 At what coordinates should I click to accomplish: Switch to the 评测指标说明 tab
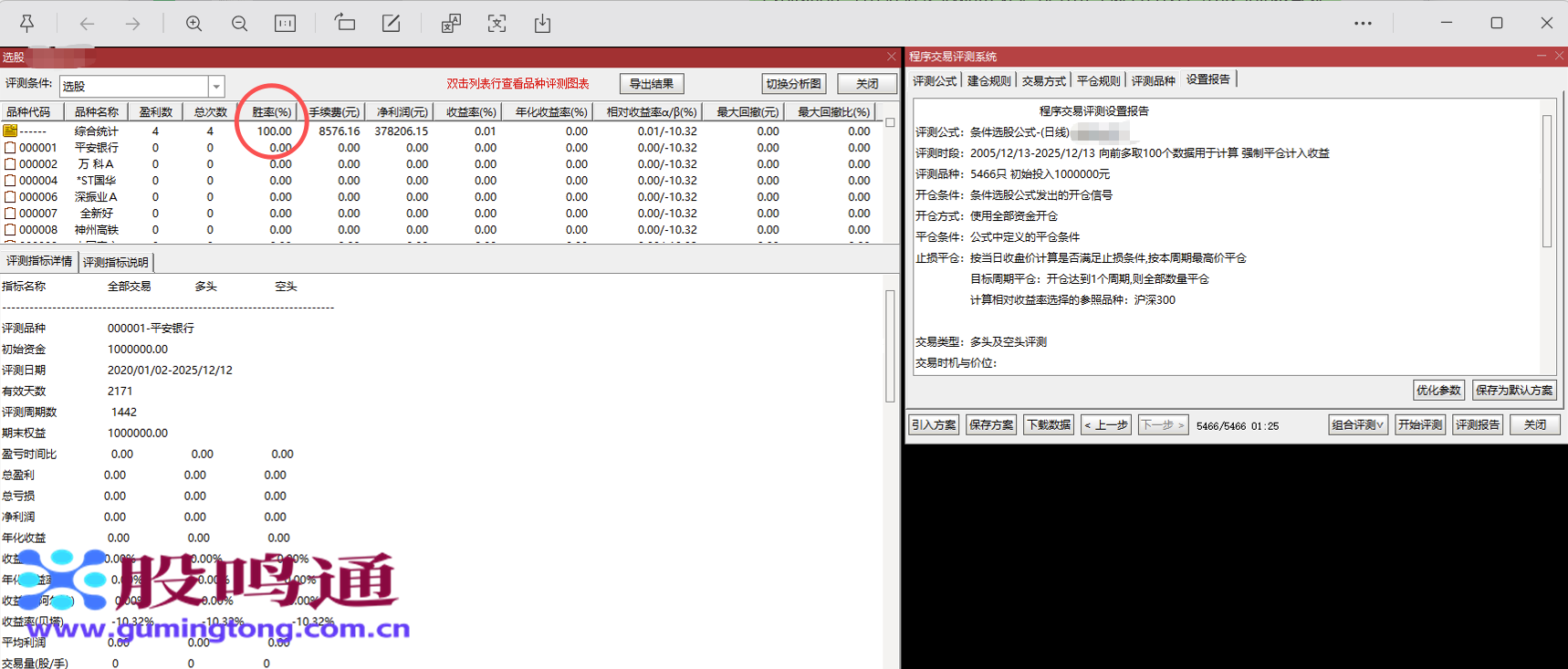point(116,263)
